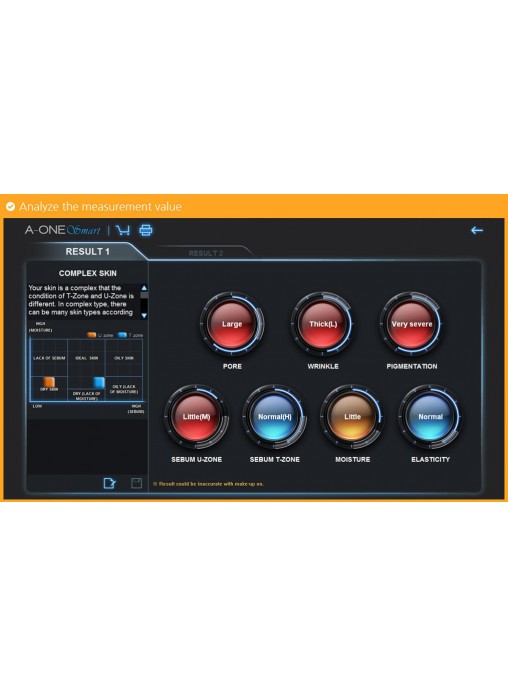Switch to the RESULT 2 tab
Image resolution: width=508 pixels, height=696 pixels.
click(x=206, y=253)
